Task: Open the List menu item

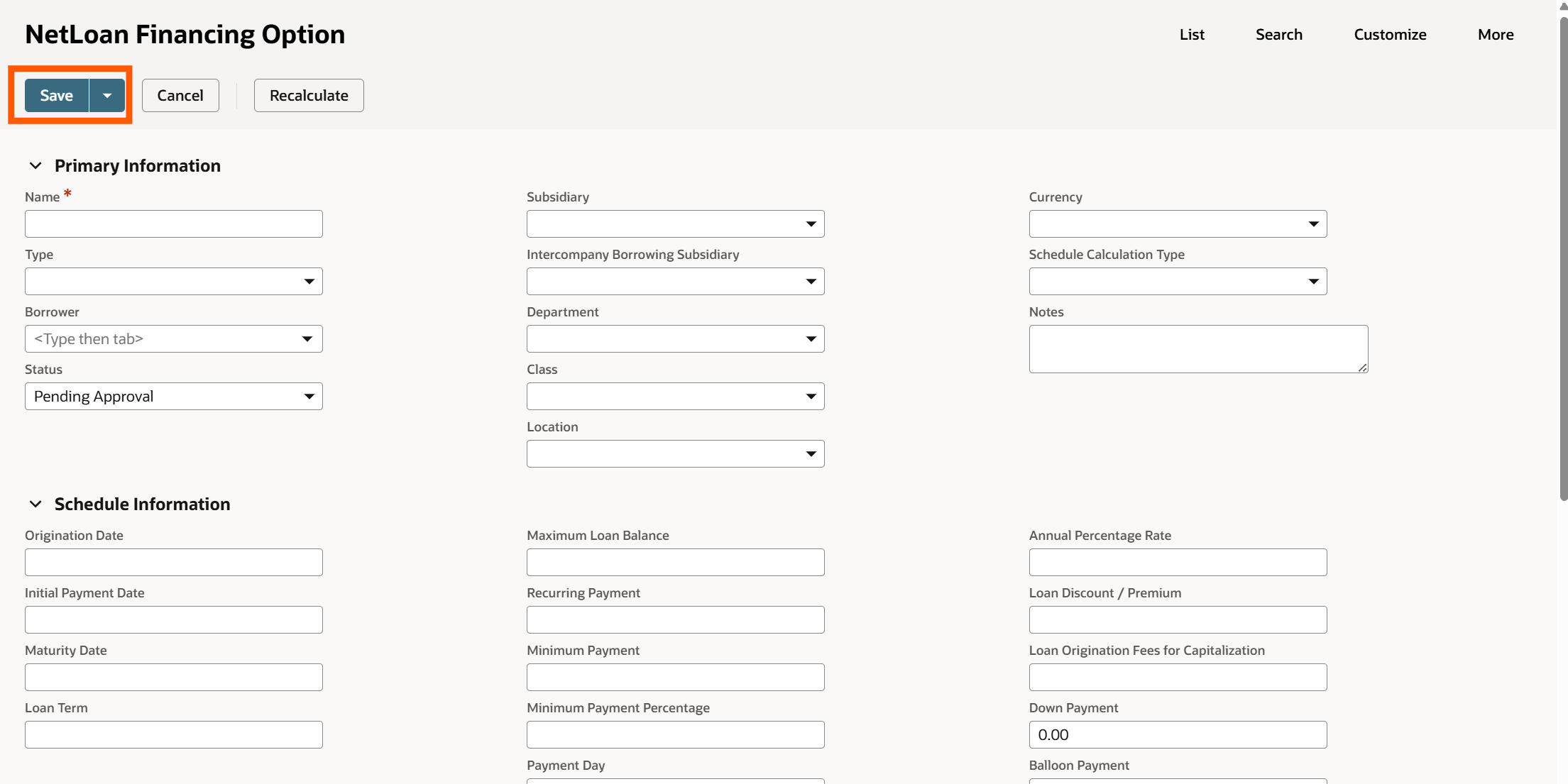Action: click(x=1192, y=35)
